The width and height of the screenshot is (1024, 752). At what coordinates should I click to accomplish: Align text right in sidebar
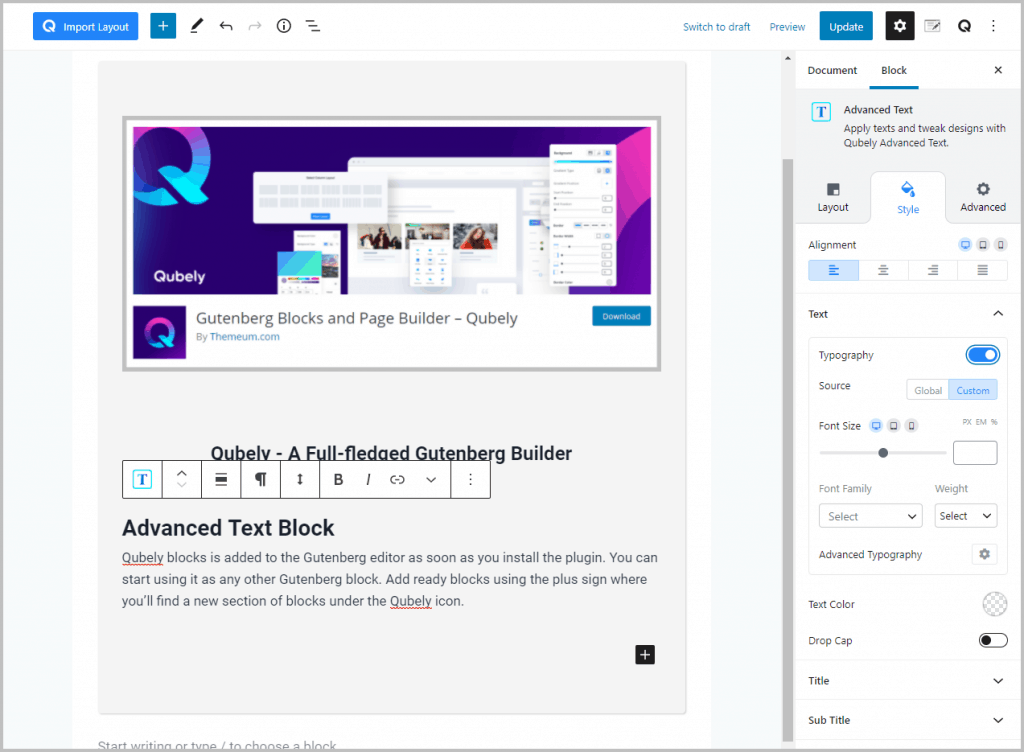[933, 270]
